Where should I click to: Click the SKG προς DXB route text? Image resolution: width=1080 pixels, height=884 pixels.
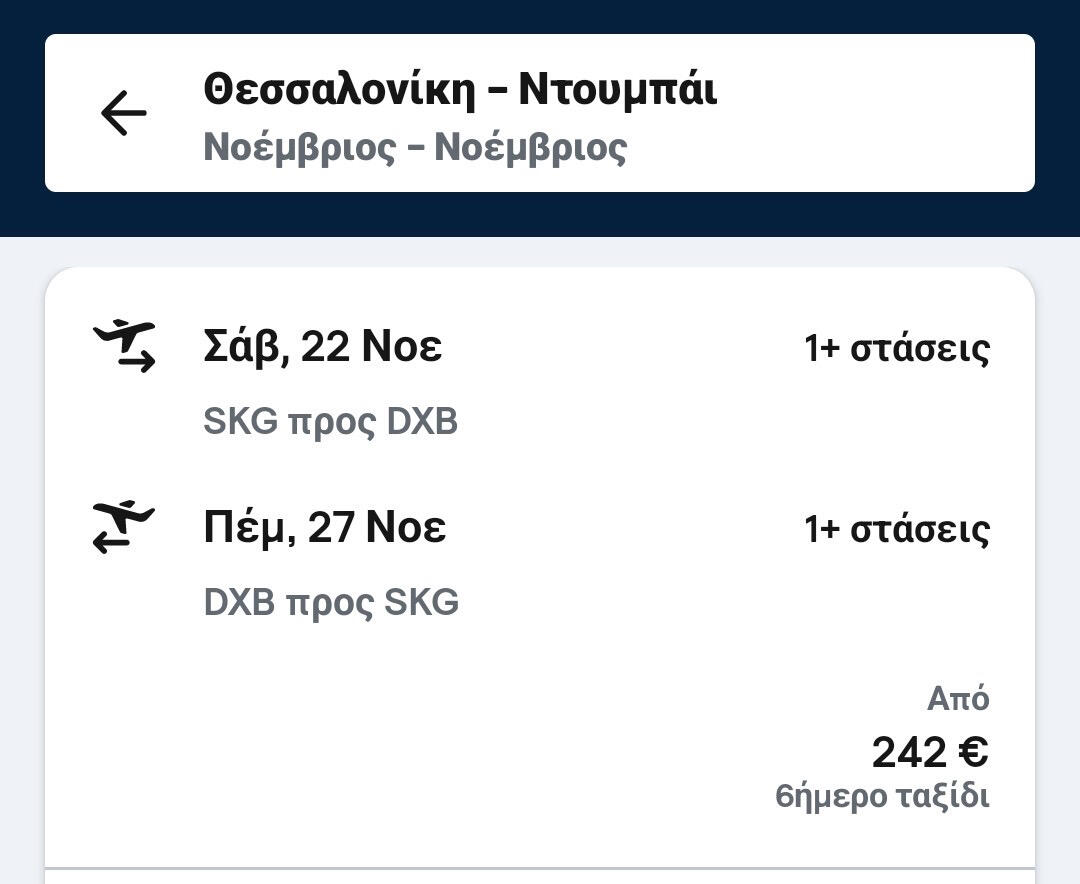pyautogui.click(x=330, y=422)
